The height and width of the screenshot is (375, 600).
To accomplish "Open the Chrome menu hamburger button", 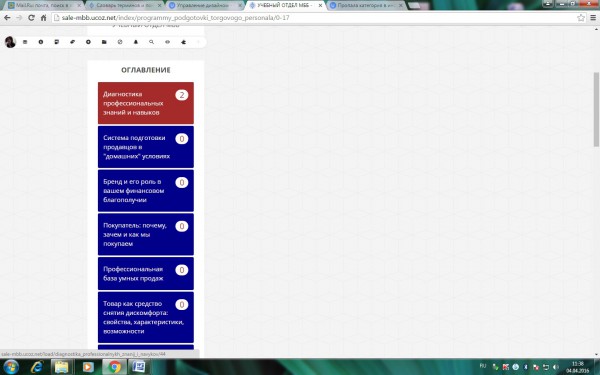I will click(593, 18).
